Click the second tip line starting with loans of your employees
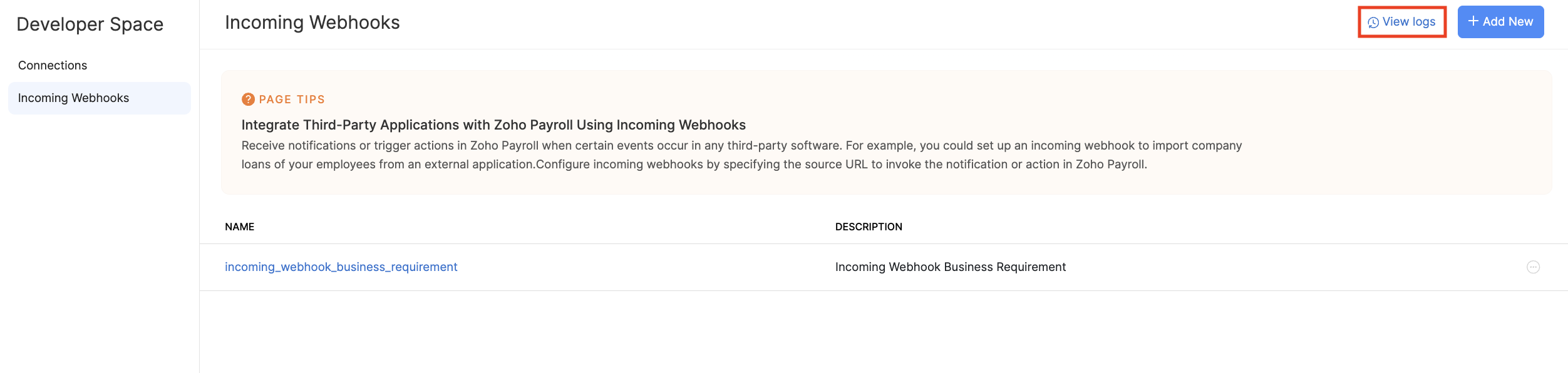 click(694, 165)
